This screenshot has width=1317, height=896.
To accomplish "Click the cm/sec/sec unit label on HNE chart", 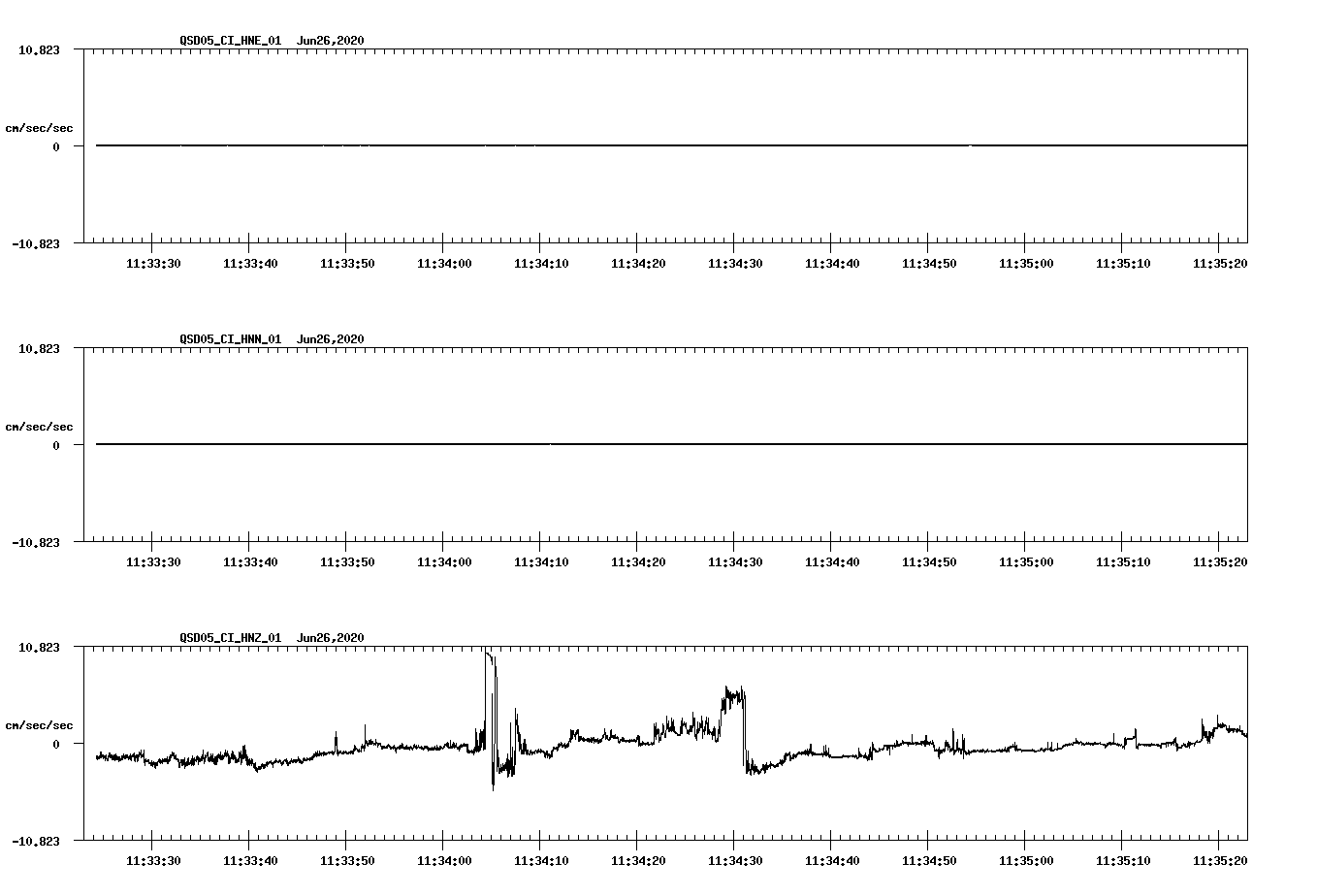I will 39,128.
